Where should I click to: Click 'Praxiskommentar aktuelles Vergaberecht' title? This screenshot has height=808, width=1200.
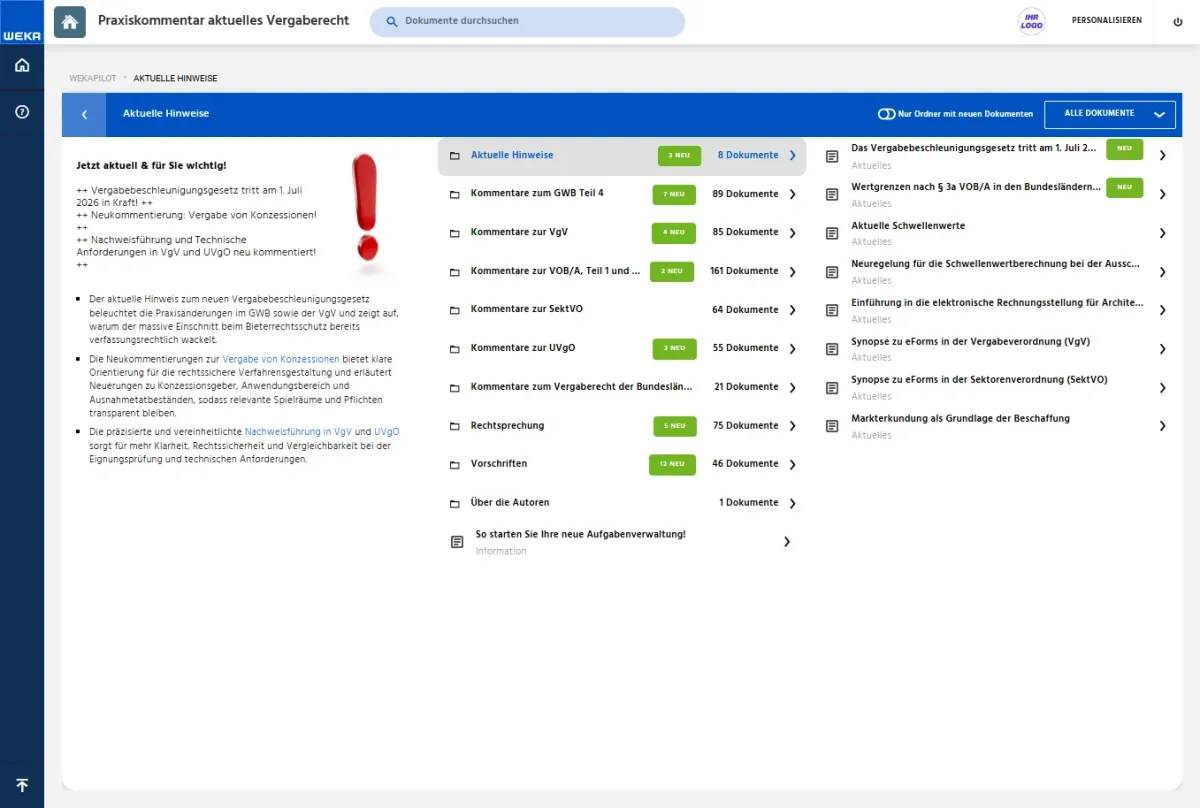click(x=224, y=20)
